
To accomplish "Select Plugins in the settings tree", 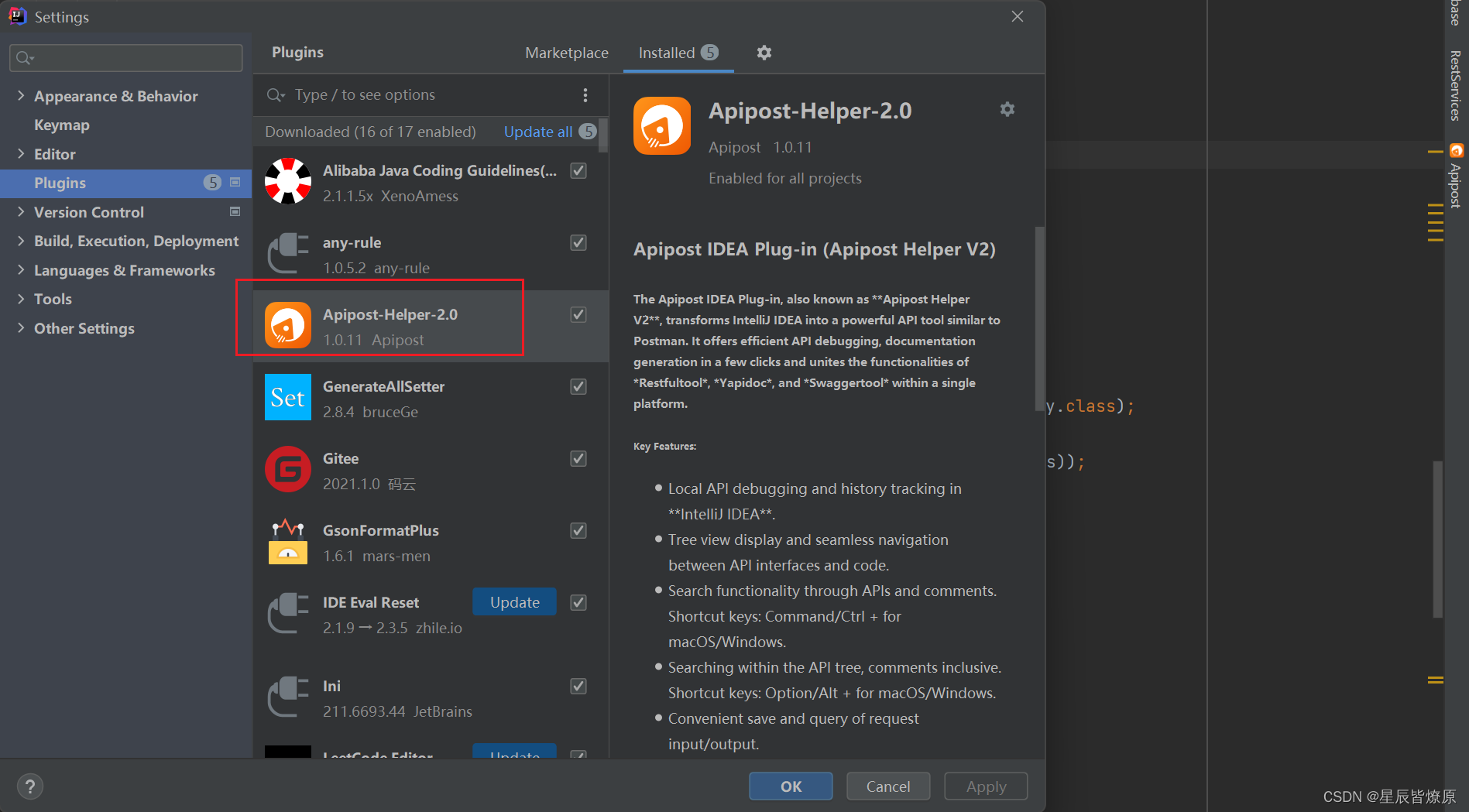I will [126, 183].
